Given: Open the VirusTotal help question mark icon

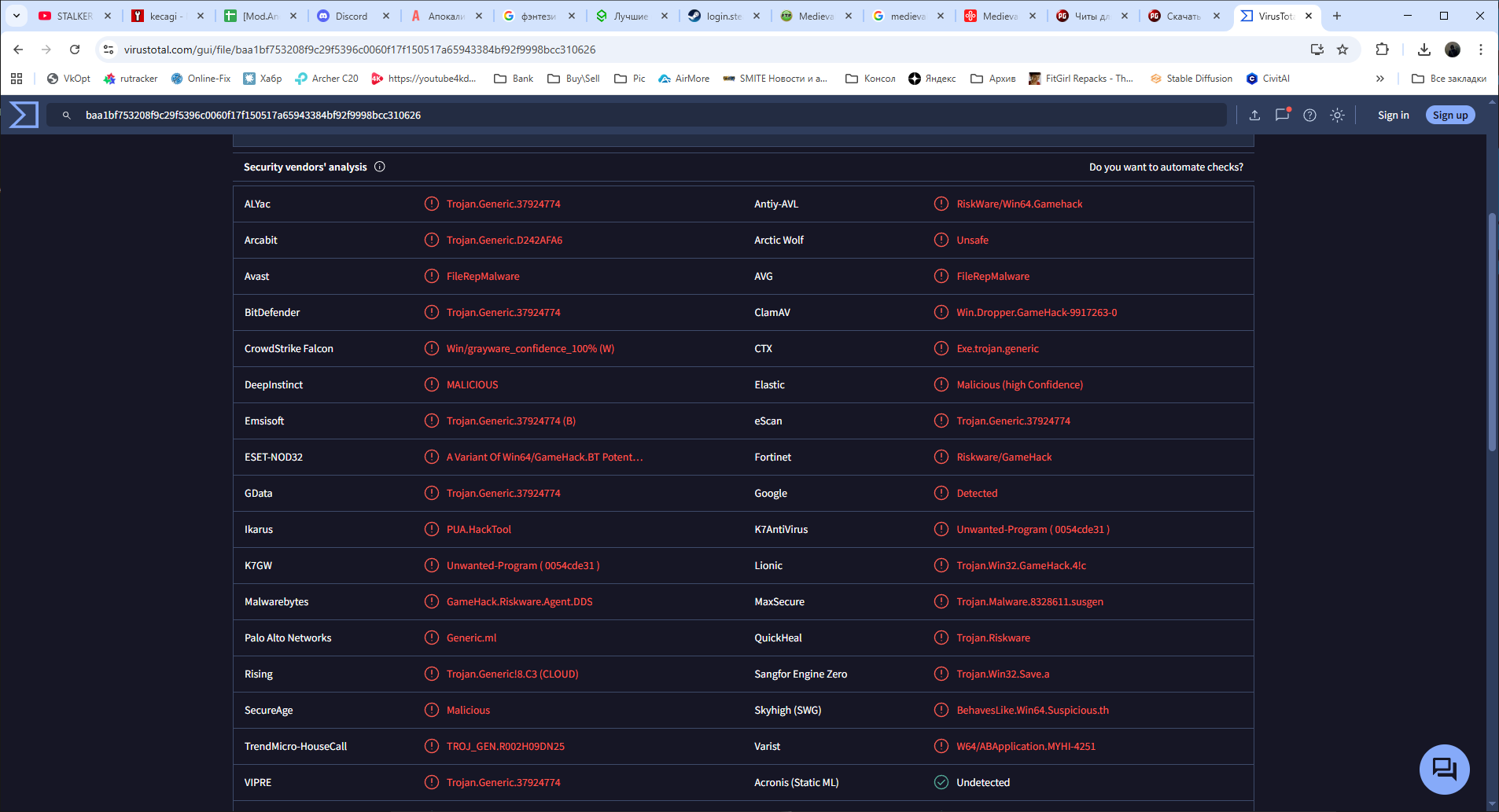Looking at the screenshot, I should [1309, 115].
